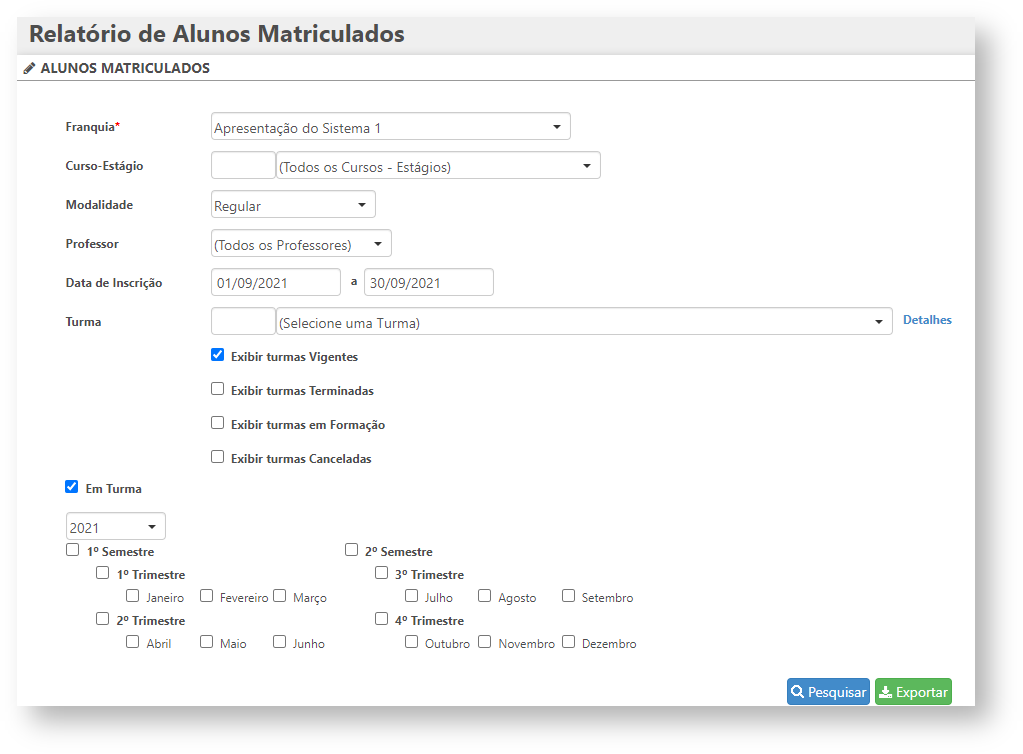Click the start date field 01/09/2021
Screen dimensions: 1023x754
(276, 283)
